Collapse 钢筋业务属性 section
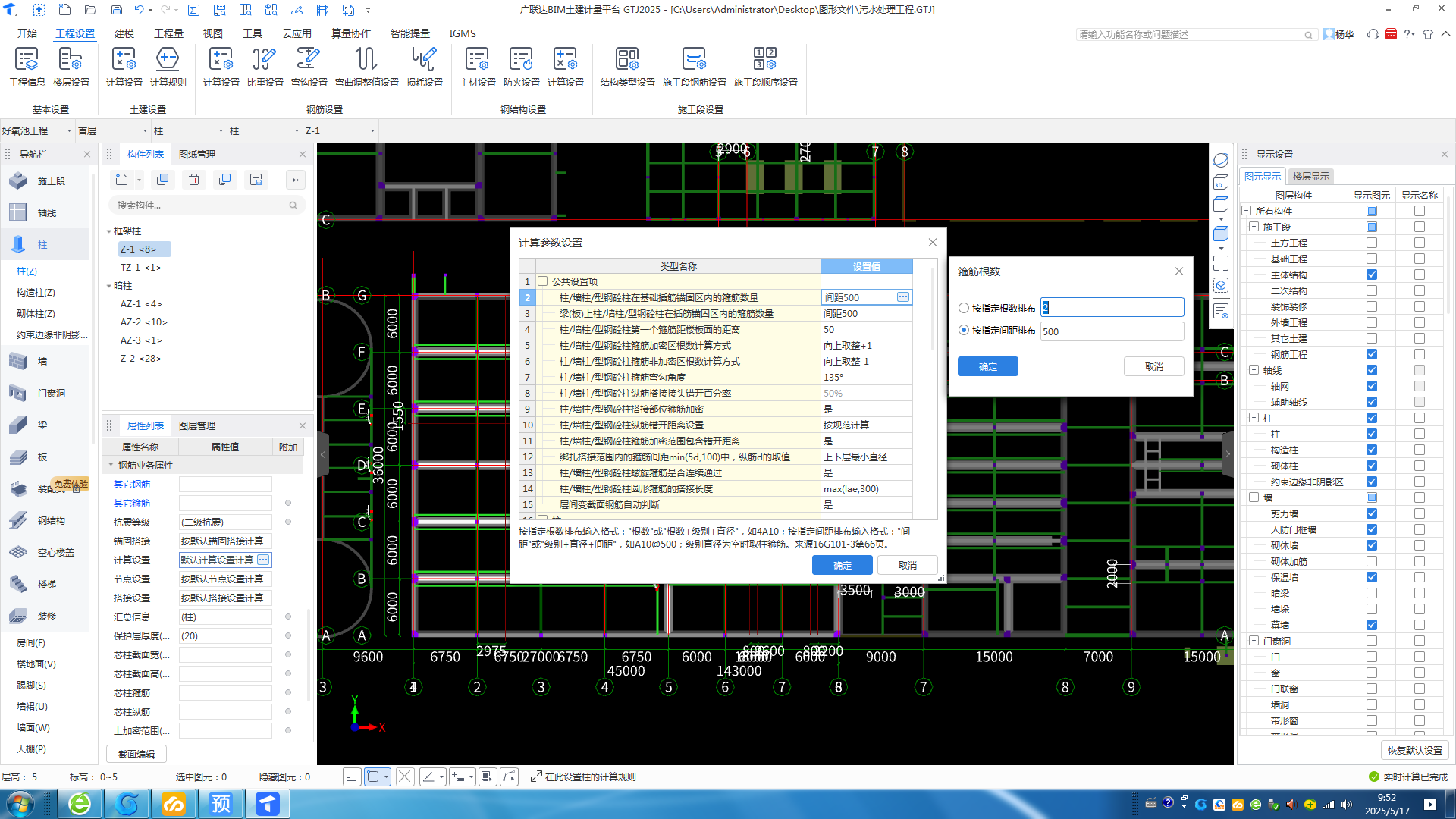 111,465
